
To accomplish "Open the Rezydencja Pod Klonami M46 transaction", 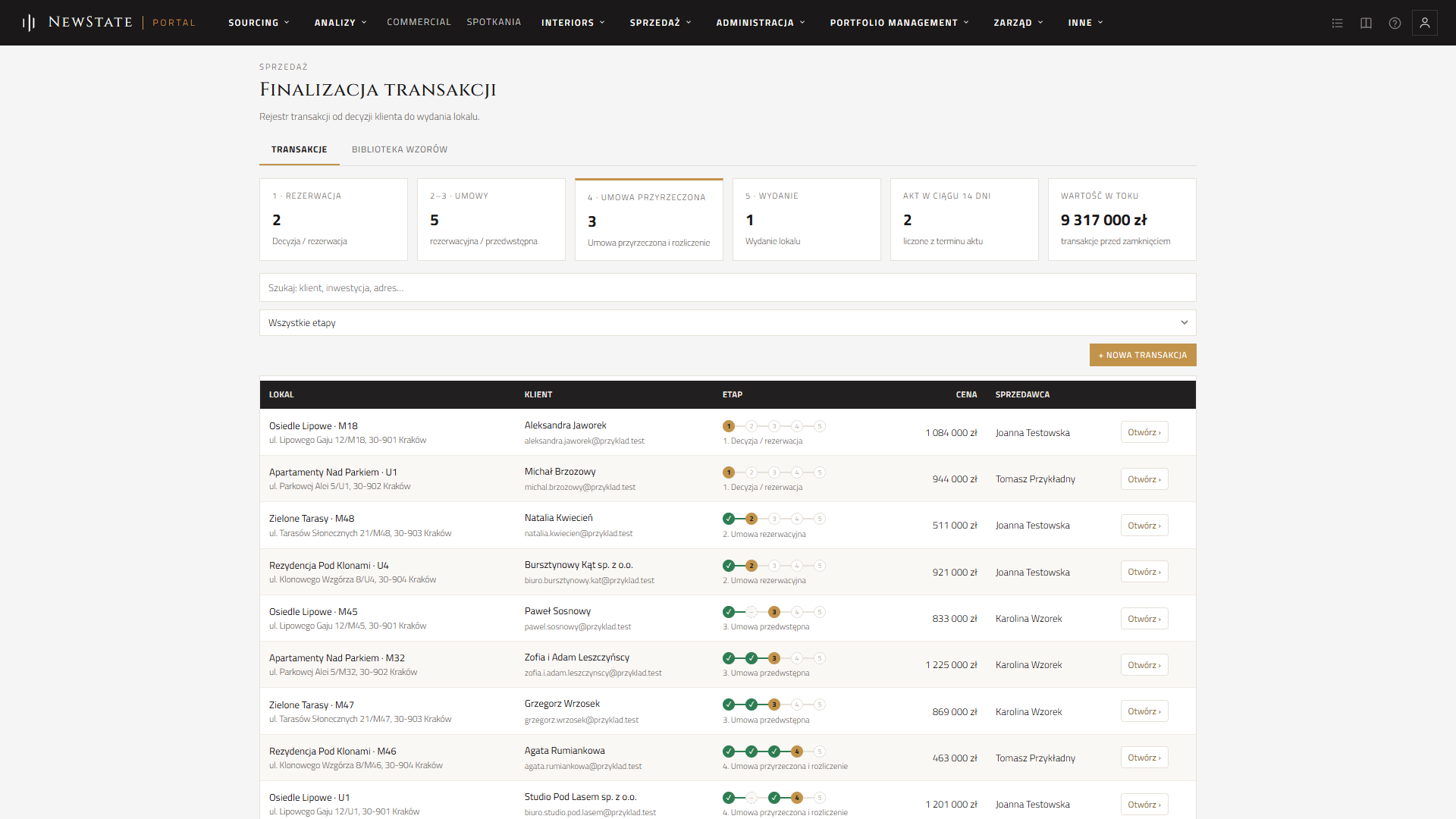I will (1144, 758).
